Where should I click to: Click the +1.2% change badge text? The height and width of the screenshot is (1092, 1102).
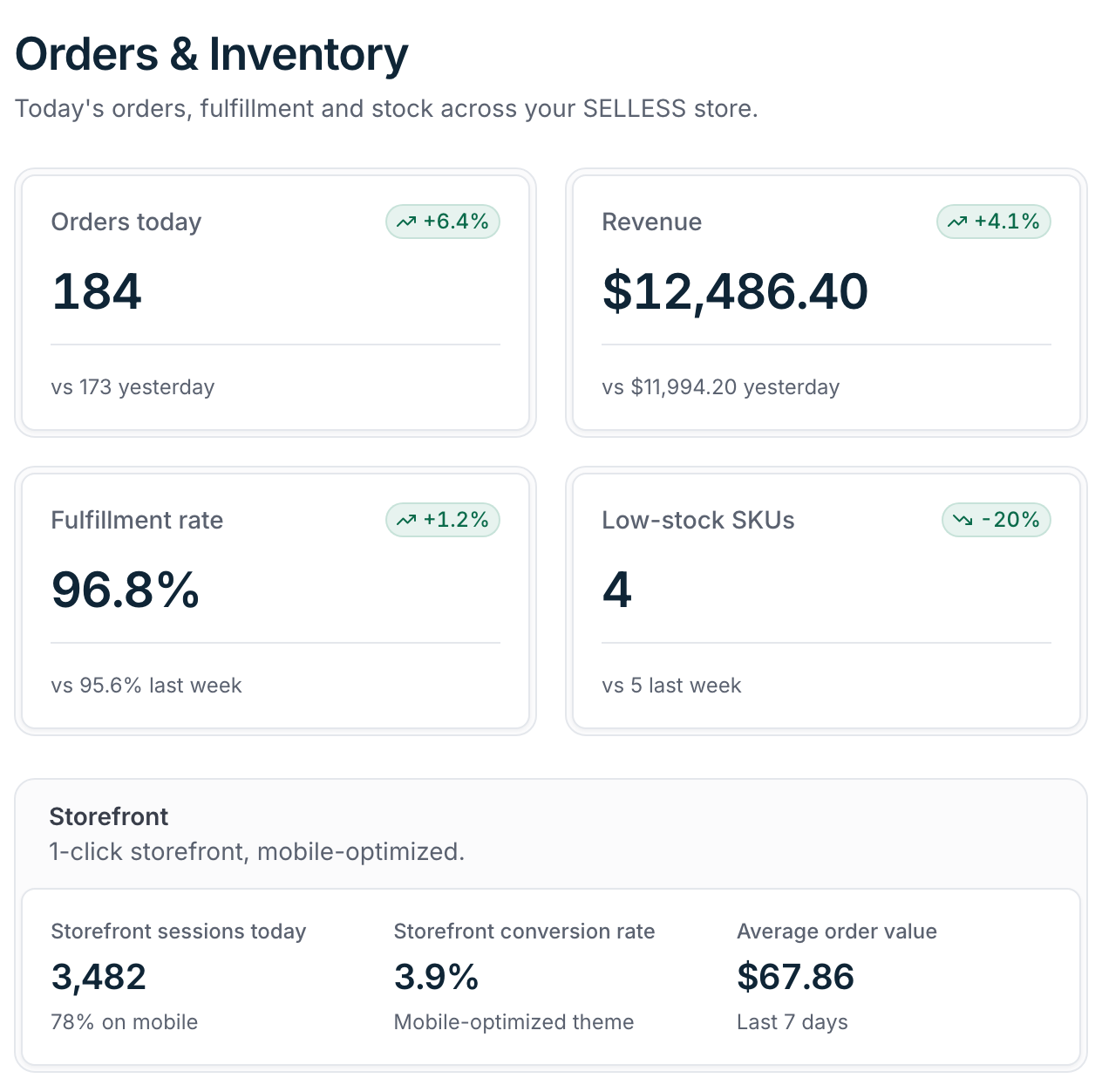[456, 520]
